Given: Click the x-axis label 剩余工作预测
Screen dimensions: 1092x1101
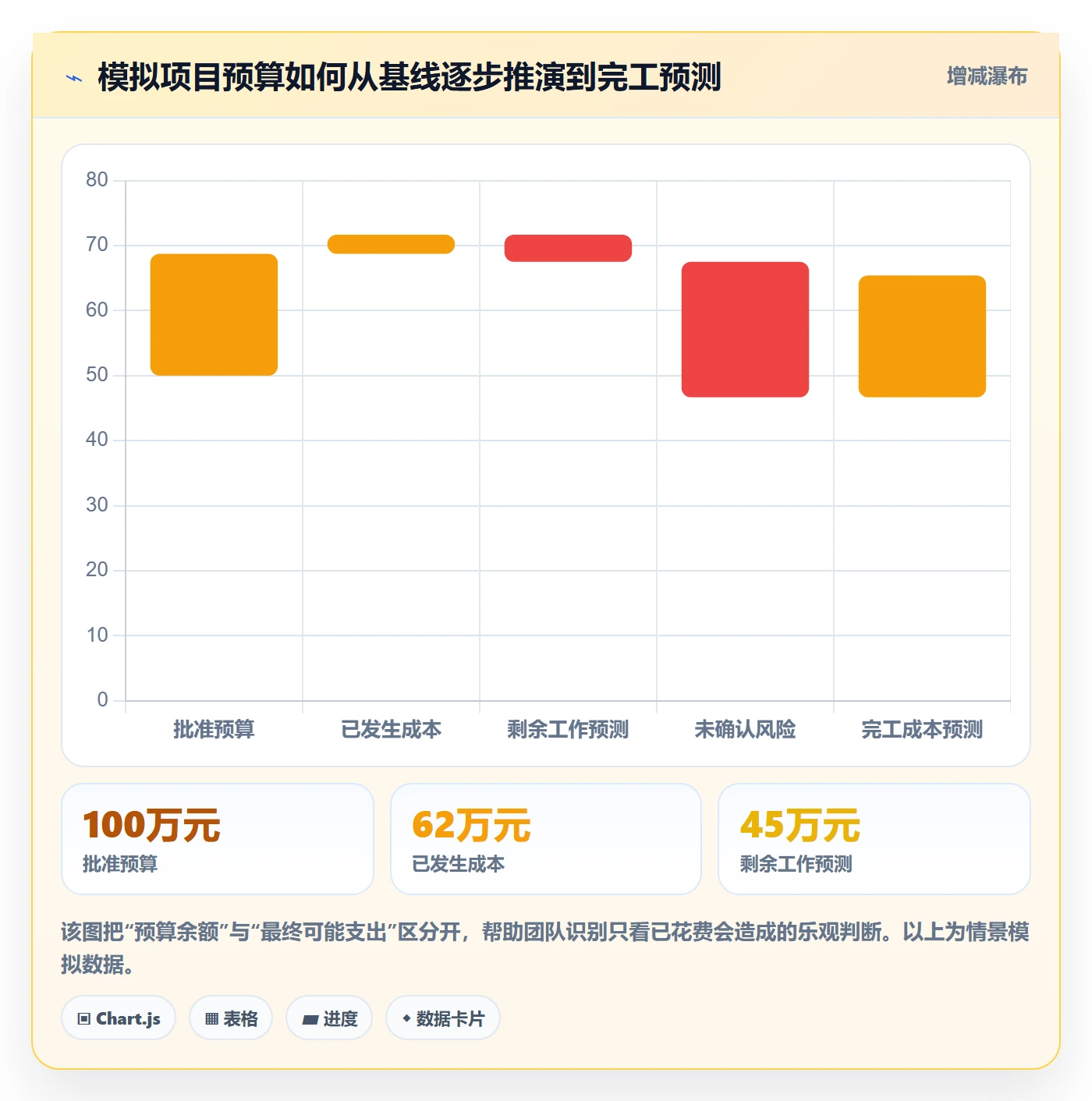Looking at the screenshot, I should pyautogui.click(x=568, y=730).
